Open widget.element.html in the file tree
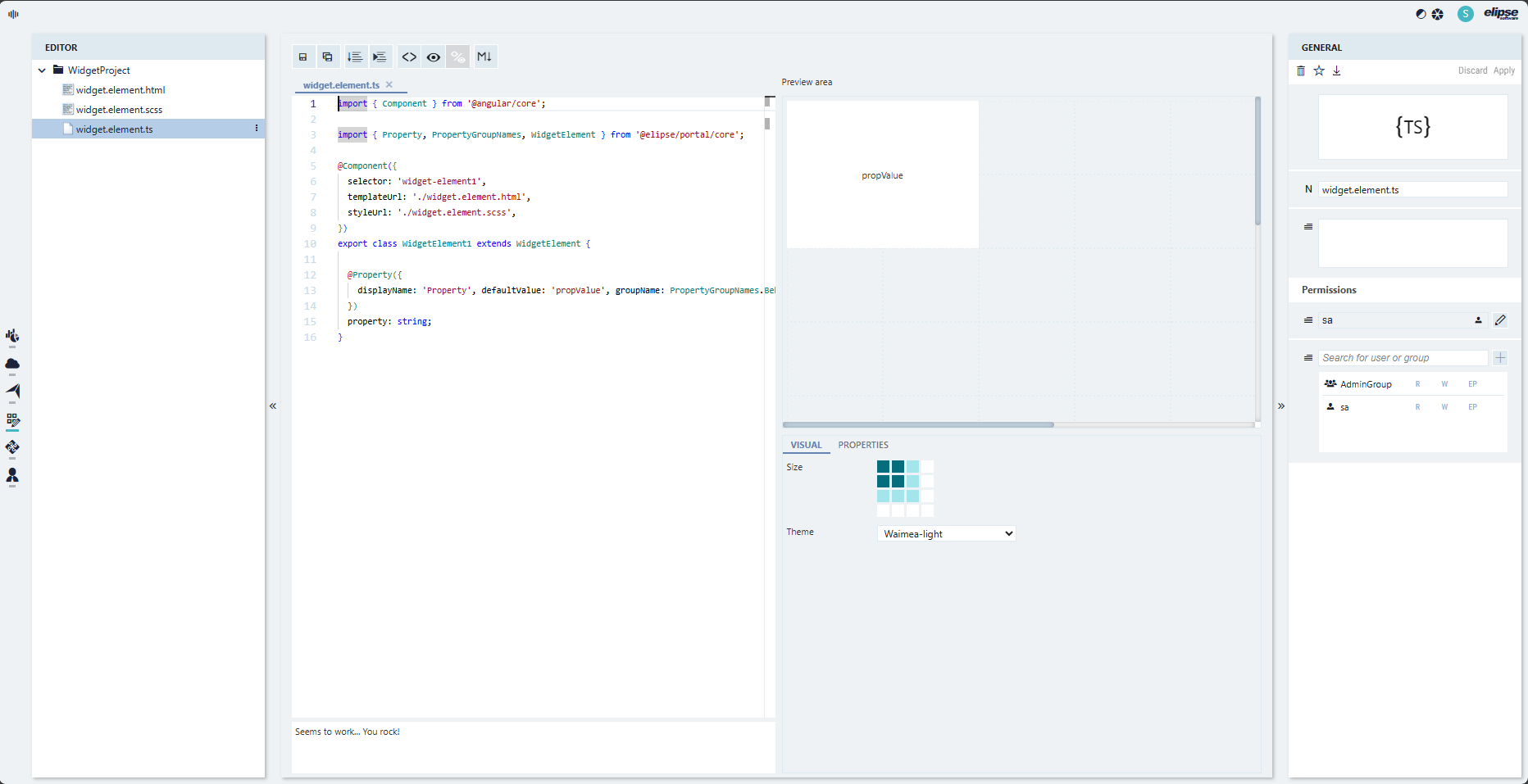Screen dimensions: 1528x784 (121, 90)
